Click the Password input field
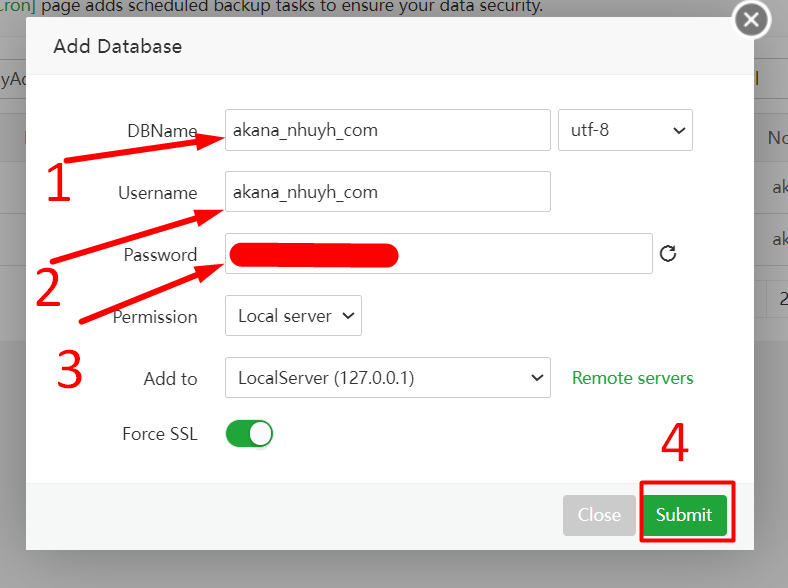 click(439, 254)
